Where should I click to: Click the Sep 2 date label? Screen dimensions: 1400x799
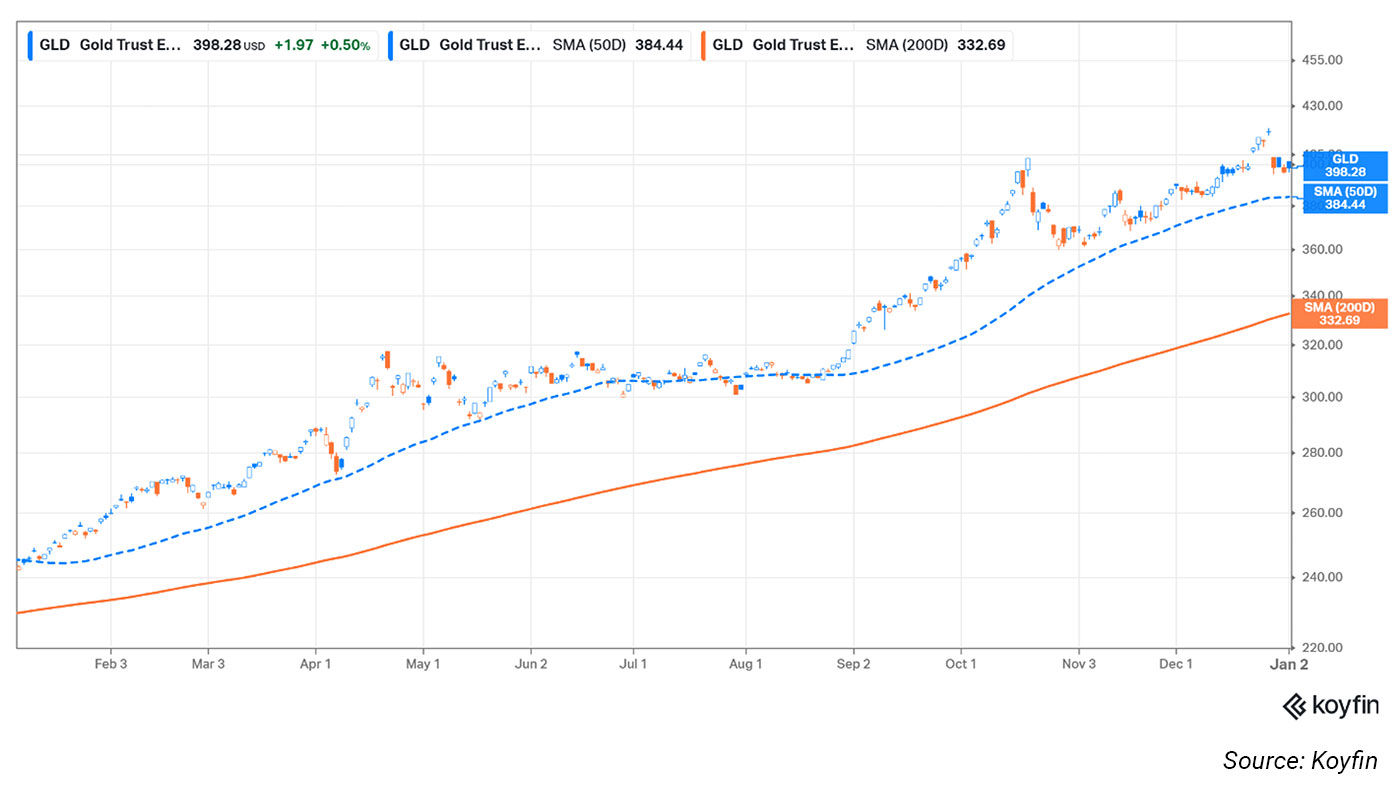(x=853, y=664)
